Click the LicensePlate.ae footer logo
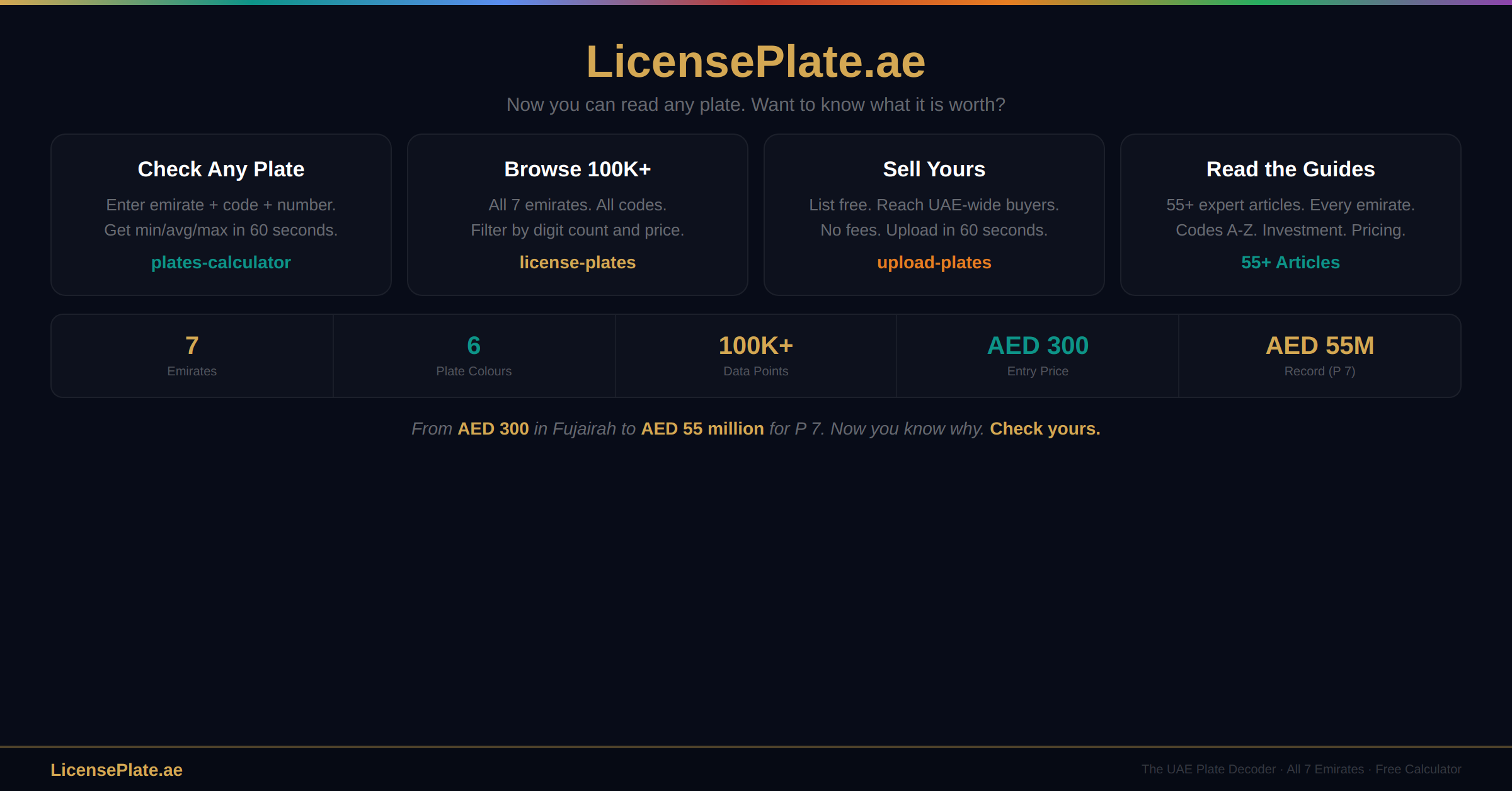The height and width of the screenshot is (791, 1512). (x=117, y=770)
